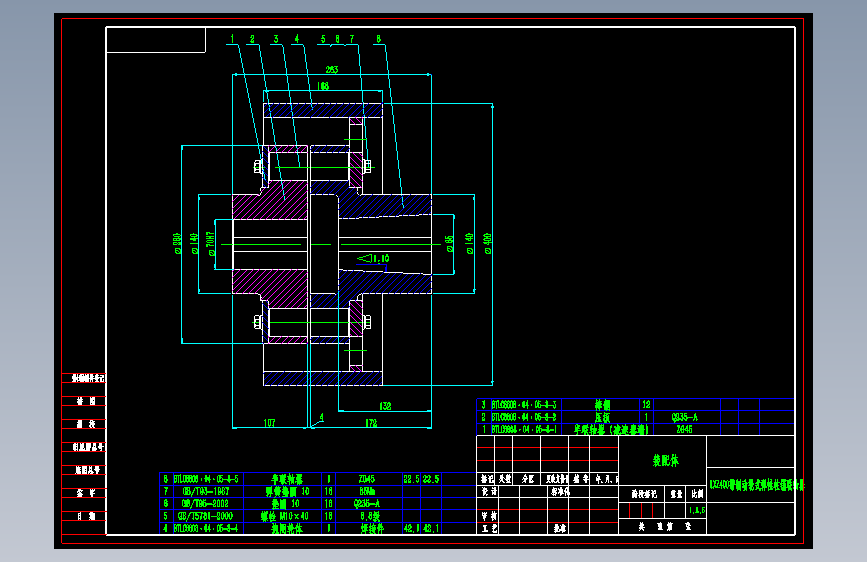
Task: Click part callout number 2
Action: click(252, 39)
